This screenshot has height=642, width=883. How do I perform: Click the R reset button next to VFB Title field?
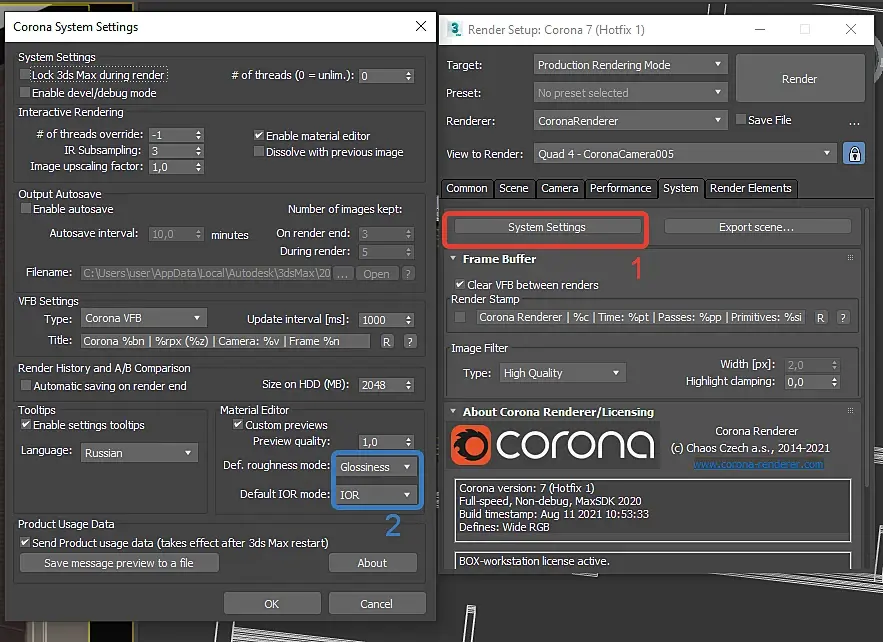pyautogui.click(x=386, y=341)
